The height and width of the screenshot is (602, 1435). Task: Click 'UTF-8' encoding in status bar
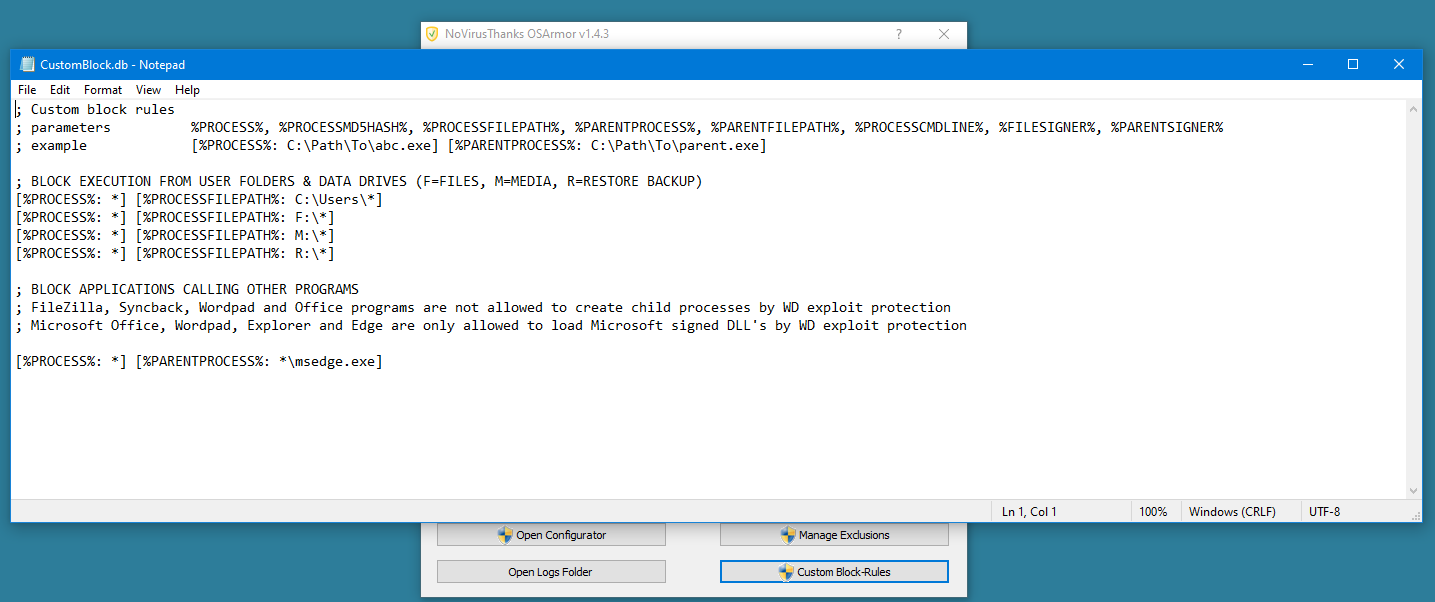pyautogui.click(x=1324, y=511)
